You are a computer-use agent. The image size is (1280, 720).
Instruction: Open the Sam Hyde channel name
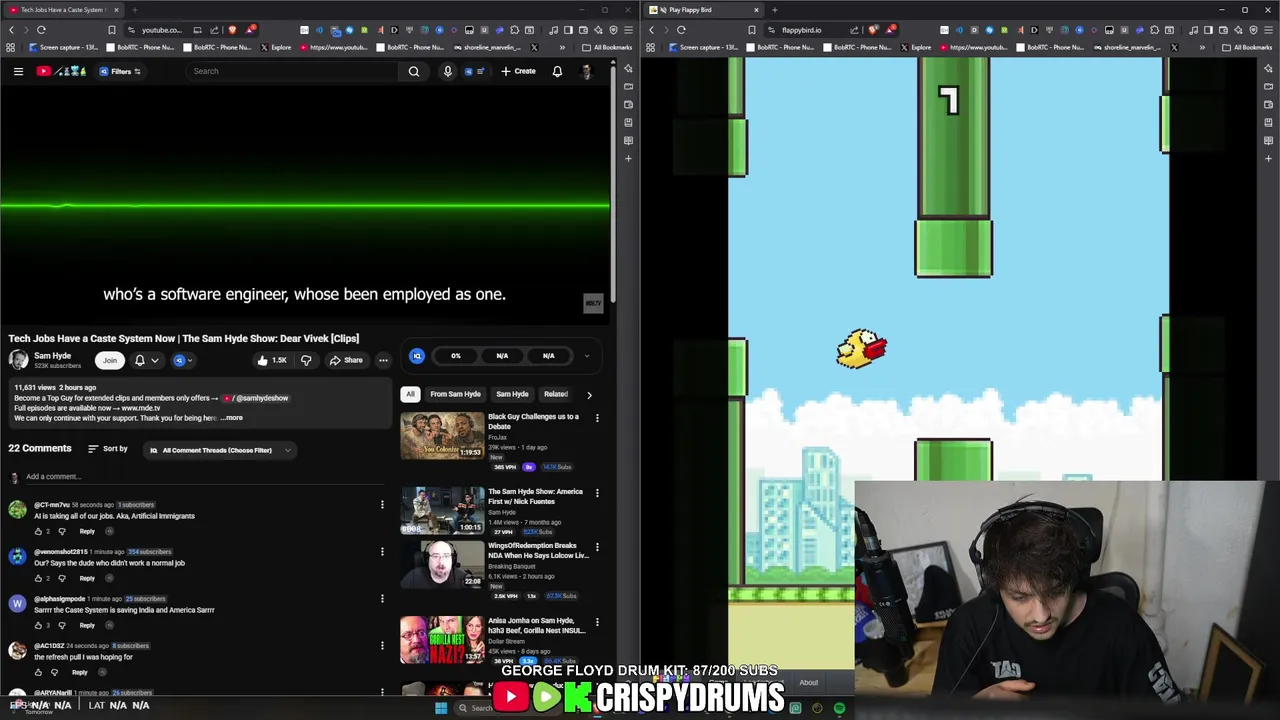52,355
